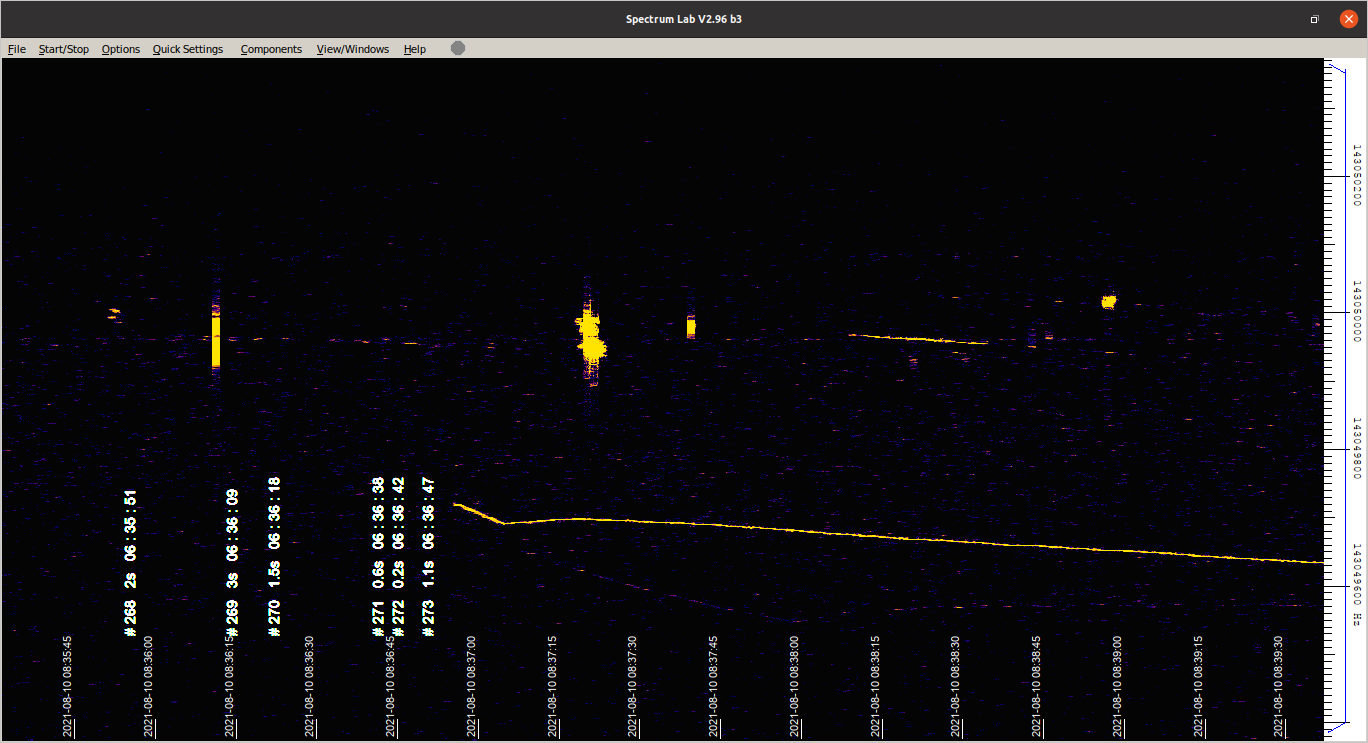
Task: Click the 08:35:45 time axis label
Action: tap(68, 686)
